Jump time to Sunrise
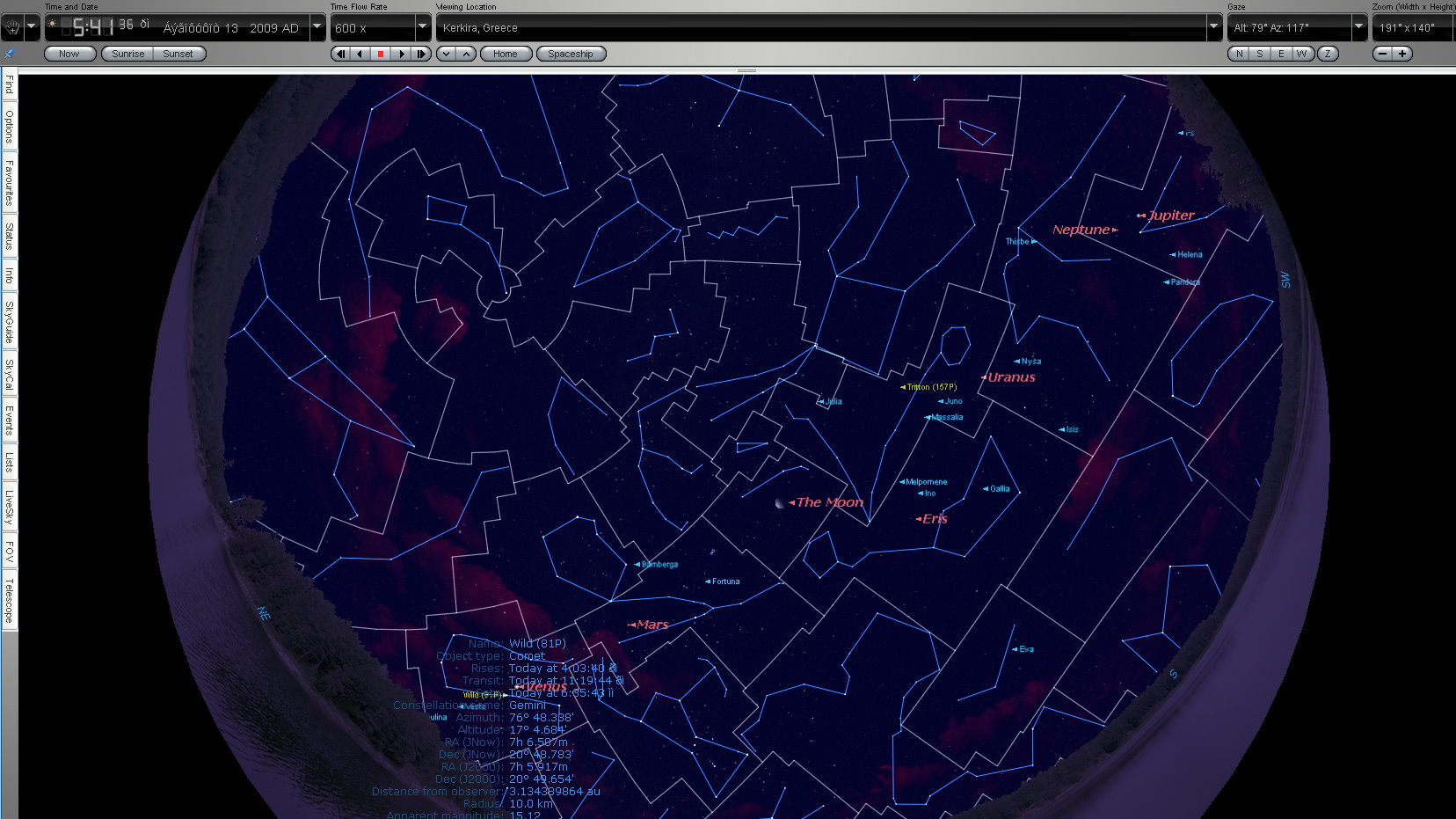Image resolution: width=1456 pixels, height=819 pixels. coord(128,54)
